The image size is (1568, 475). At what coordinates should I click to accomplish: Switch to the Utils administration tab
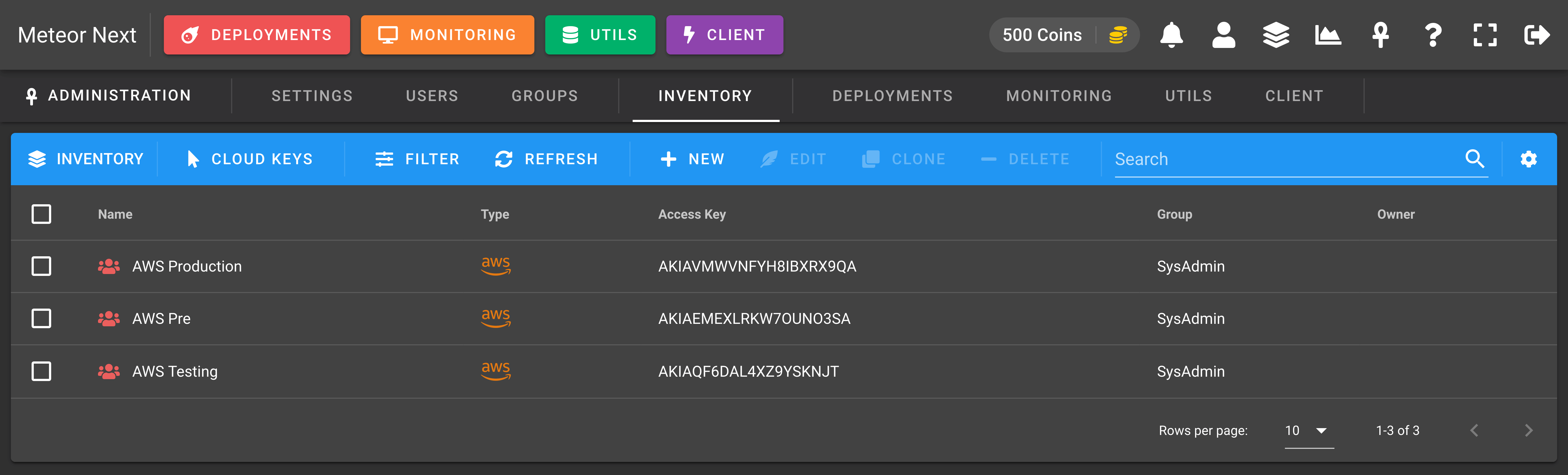[1188, 96]
